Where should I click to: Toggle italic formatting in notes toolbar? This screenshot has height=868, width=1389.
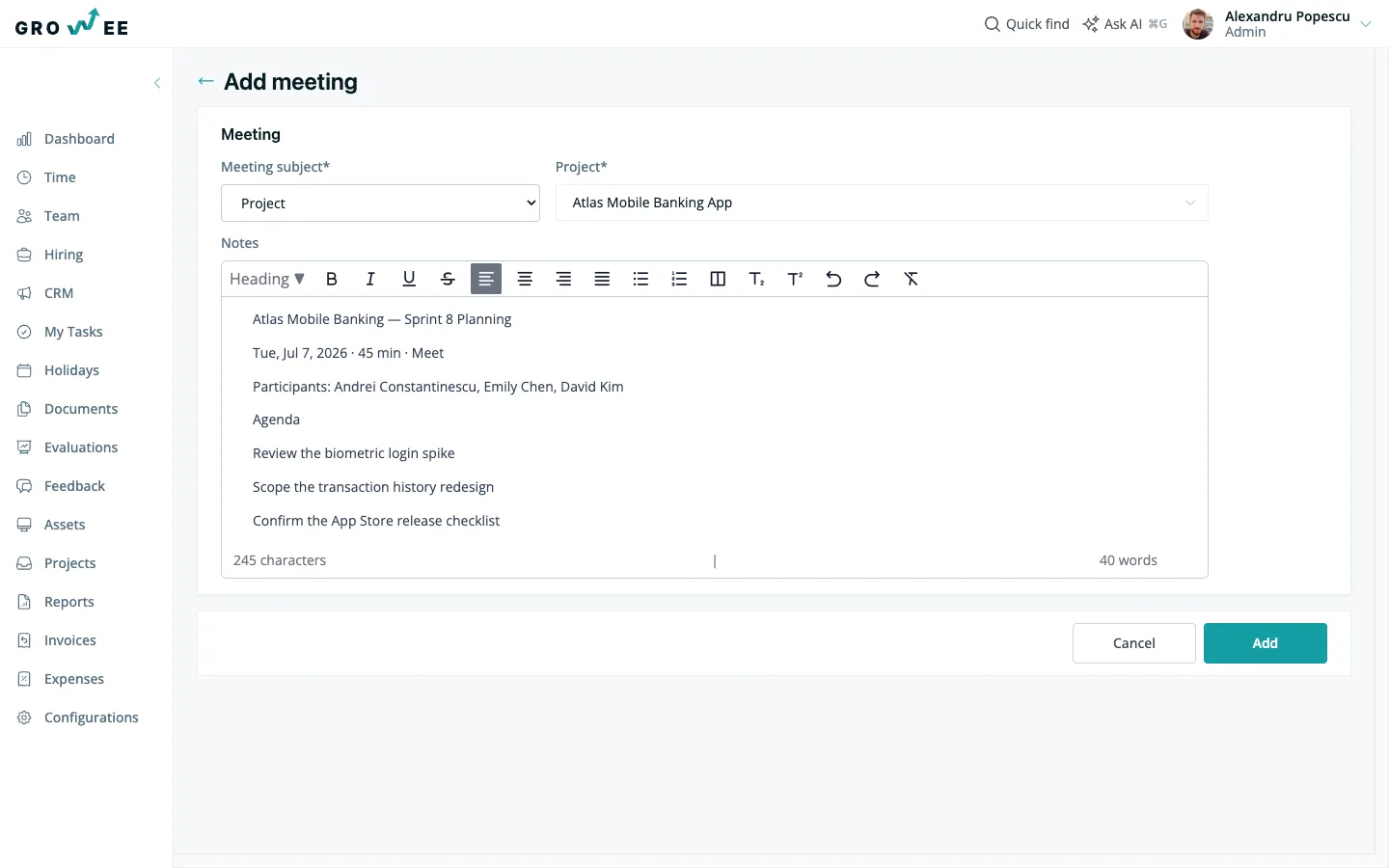pos(370,279)
